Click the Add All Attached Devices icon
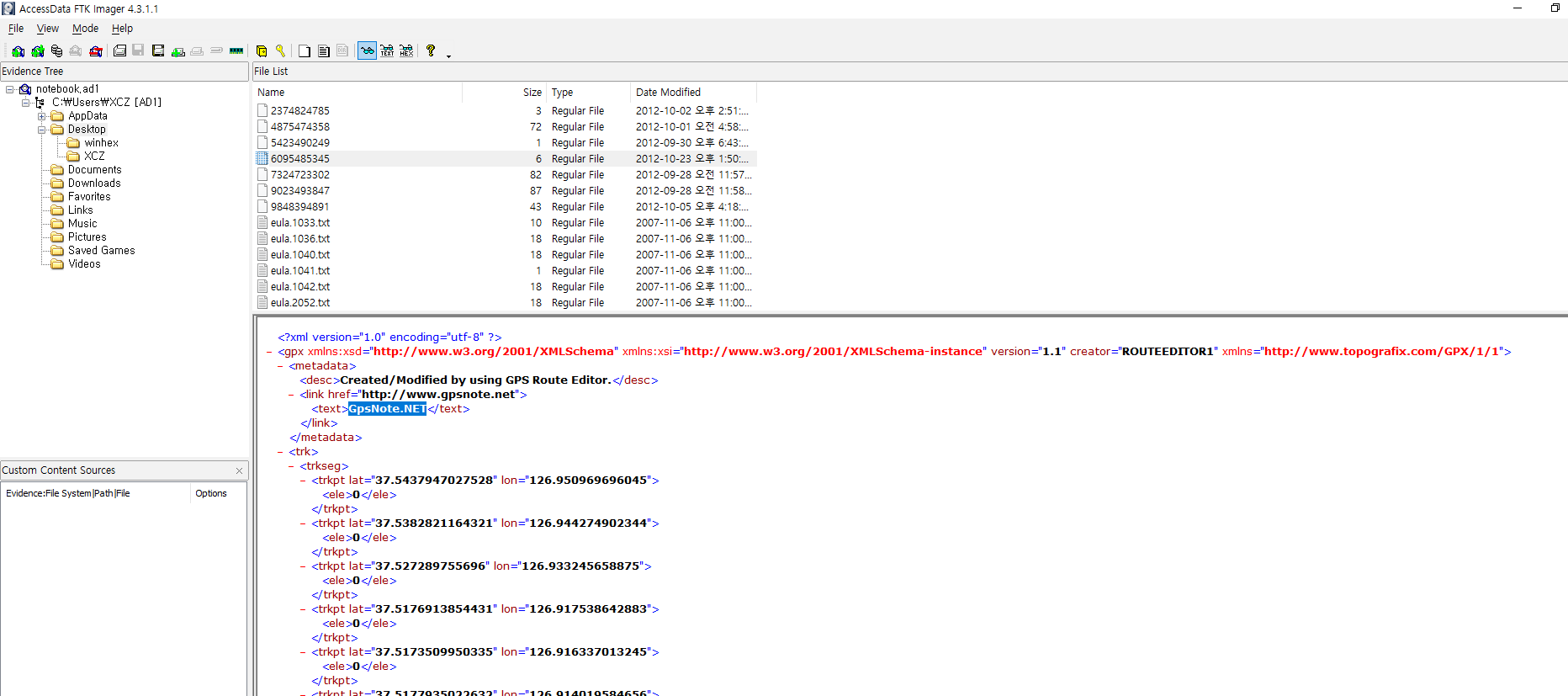 37,51
